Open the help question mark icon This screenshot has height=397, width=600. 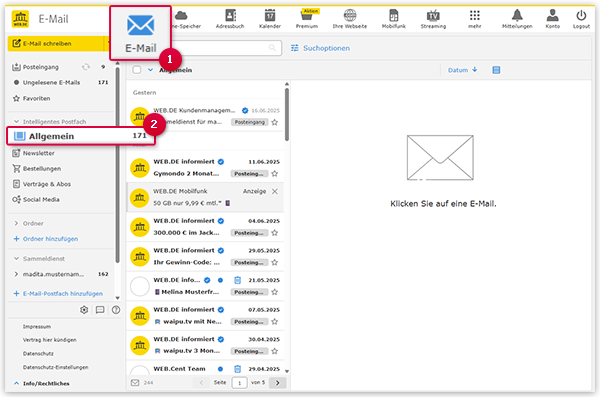click(x=116, y=310)
